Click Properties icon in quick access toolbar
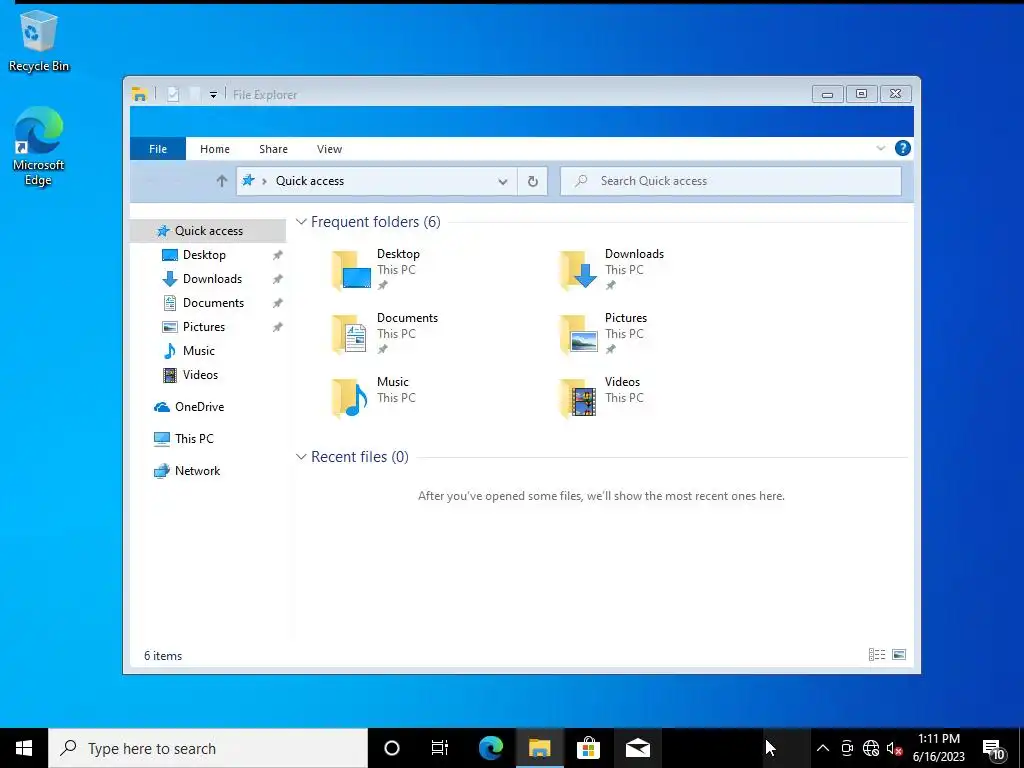The height and width of the screenshot is (768, 1024). point(173,94)
